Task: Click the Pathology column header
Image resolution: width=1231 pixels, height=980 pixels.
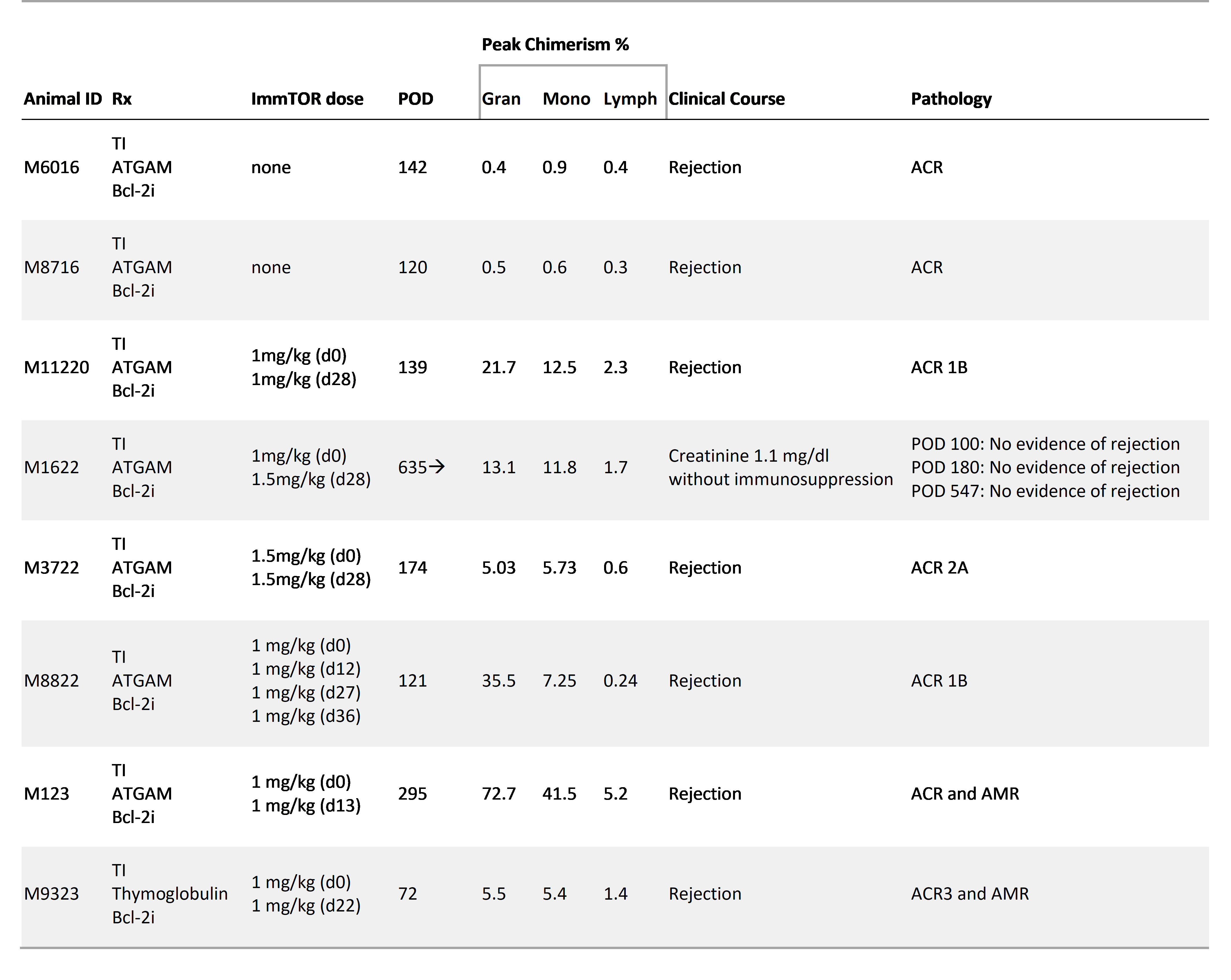Action: pos(951,99)
